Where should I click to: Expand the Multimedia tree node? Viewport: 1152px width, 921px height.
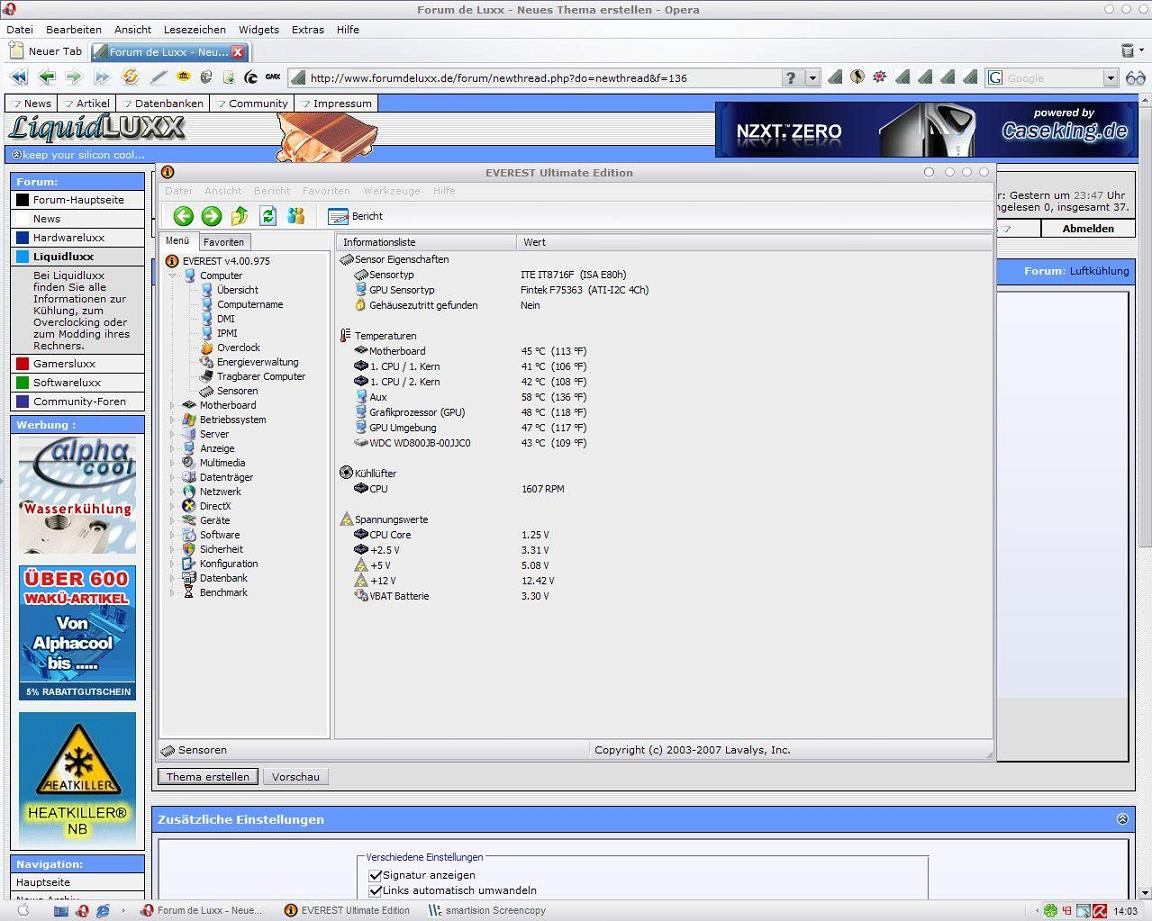pos(173,463)
